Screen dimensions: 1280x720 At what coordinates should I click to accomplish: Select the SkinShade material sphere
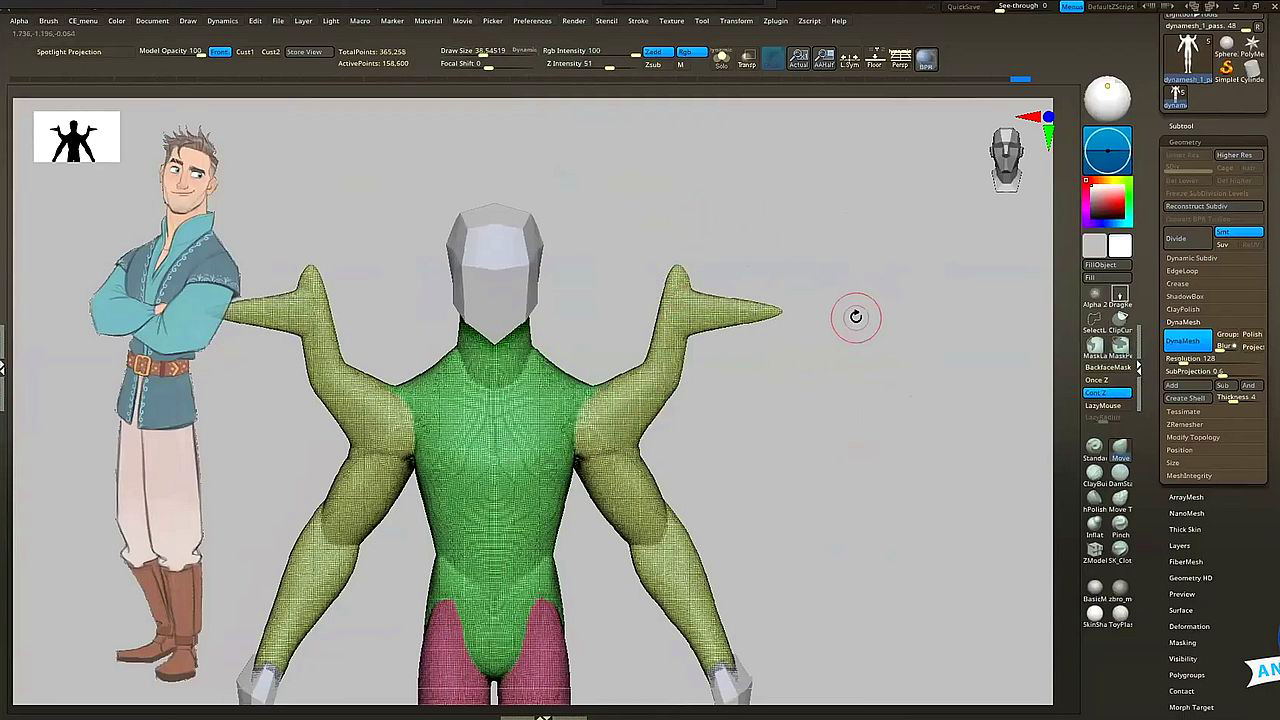(1095, 613)
